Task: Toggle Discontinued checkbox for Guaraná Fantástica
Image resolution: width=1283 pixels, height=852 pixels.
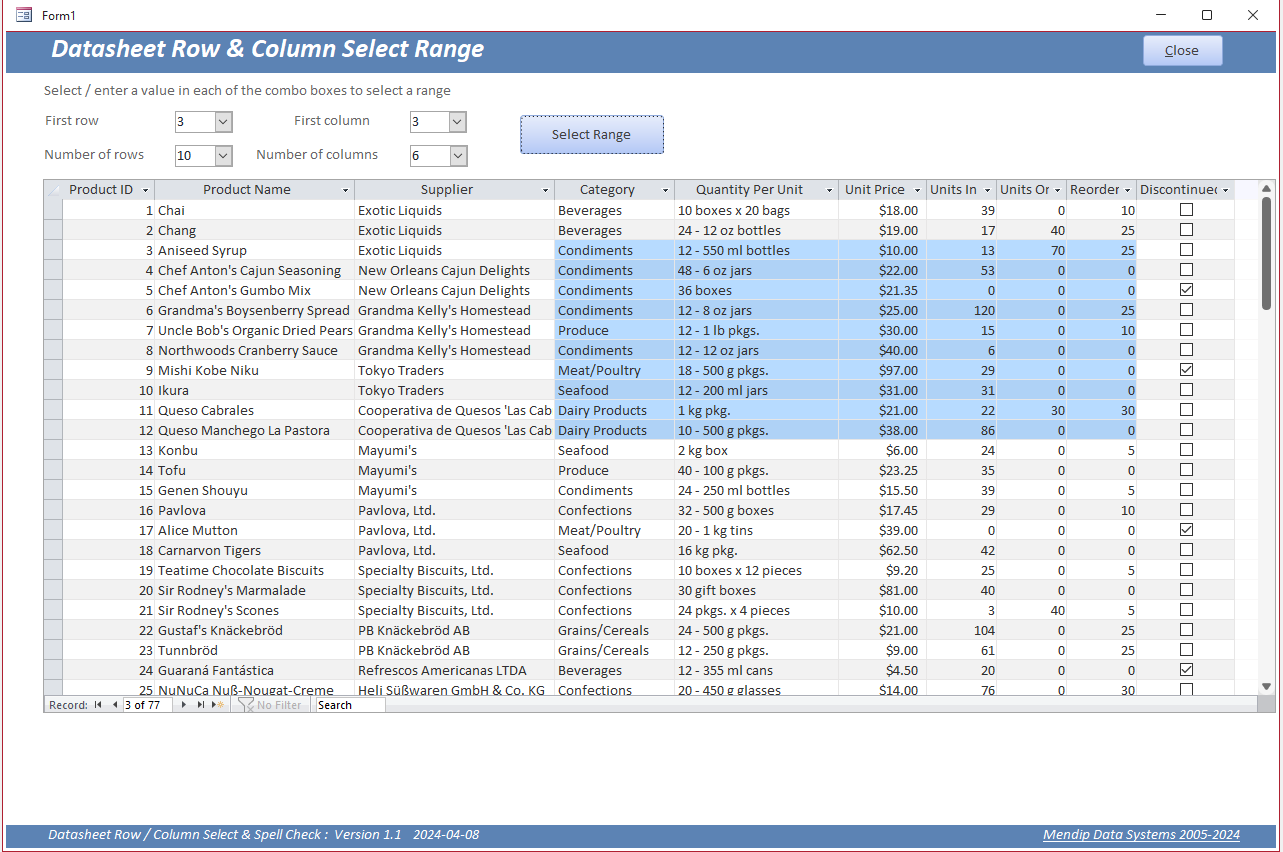Action: [x=1186, y=670]
